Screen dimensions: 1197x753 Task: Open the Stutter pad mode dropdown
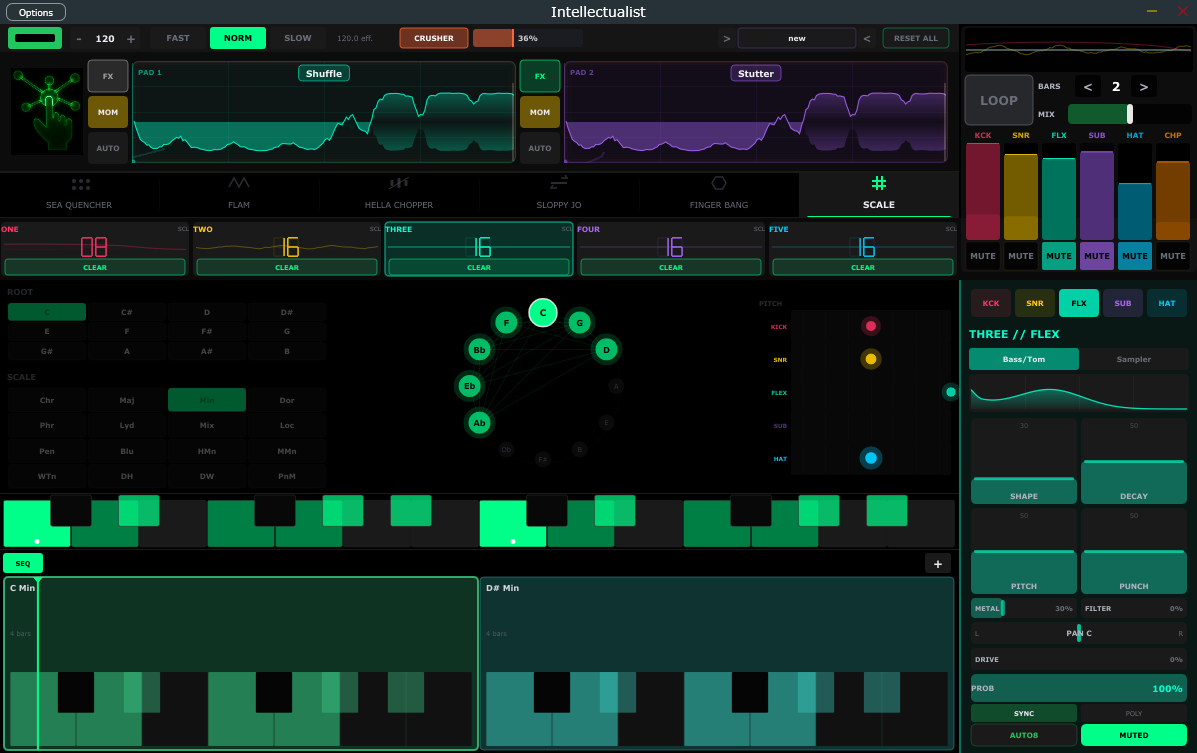point(755,74)
